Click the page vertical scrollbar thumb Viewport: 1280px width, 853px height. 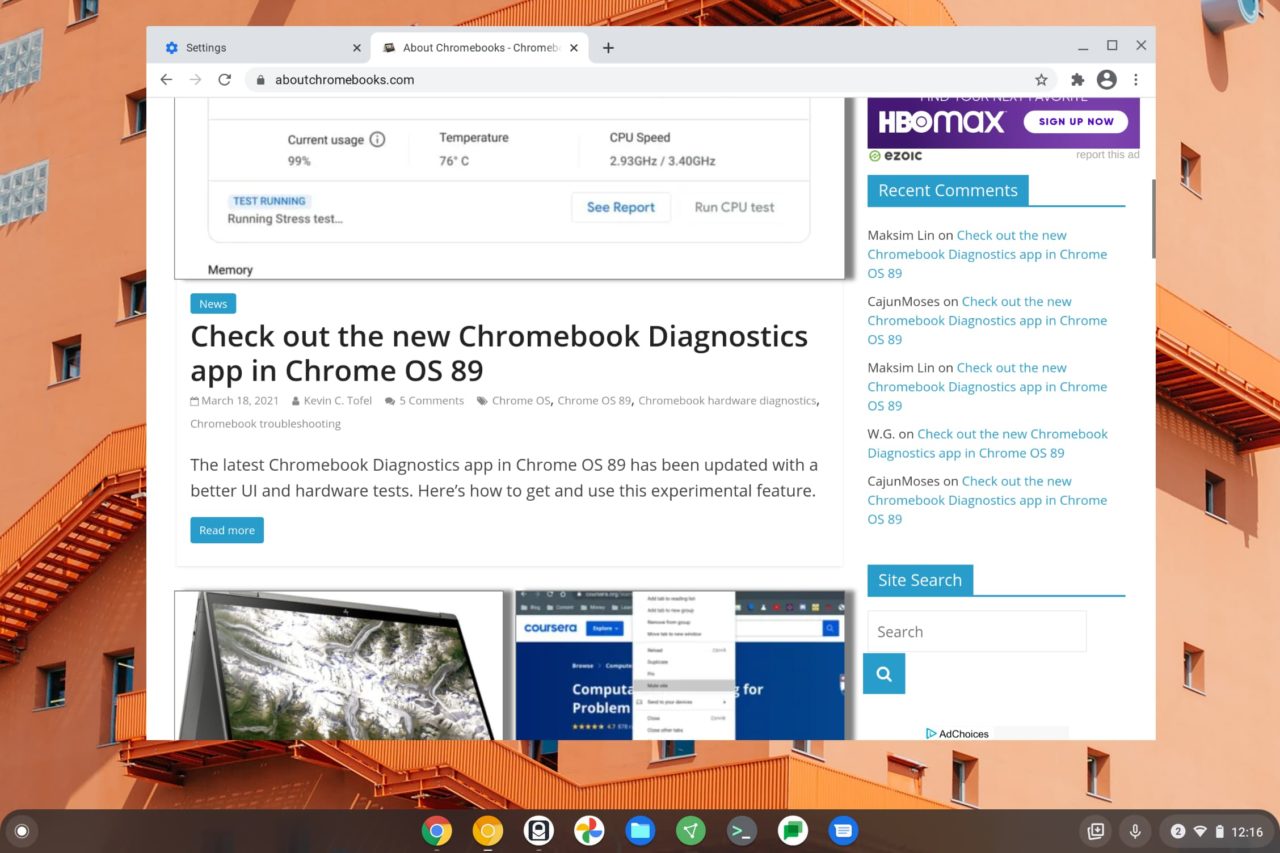[1152, 219]
